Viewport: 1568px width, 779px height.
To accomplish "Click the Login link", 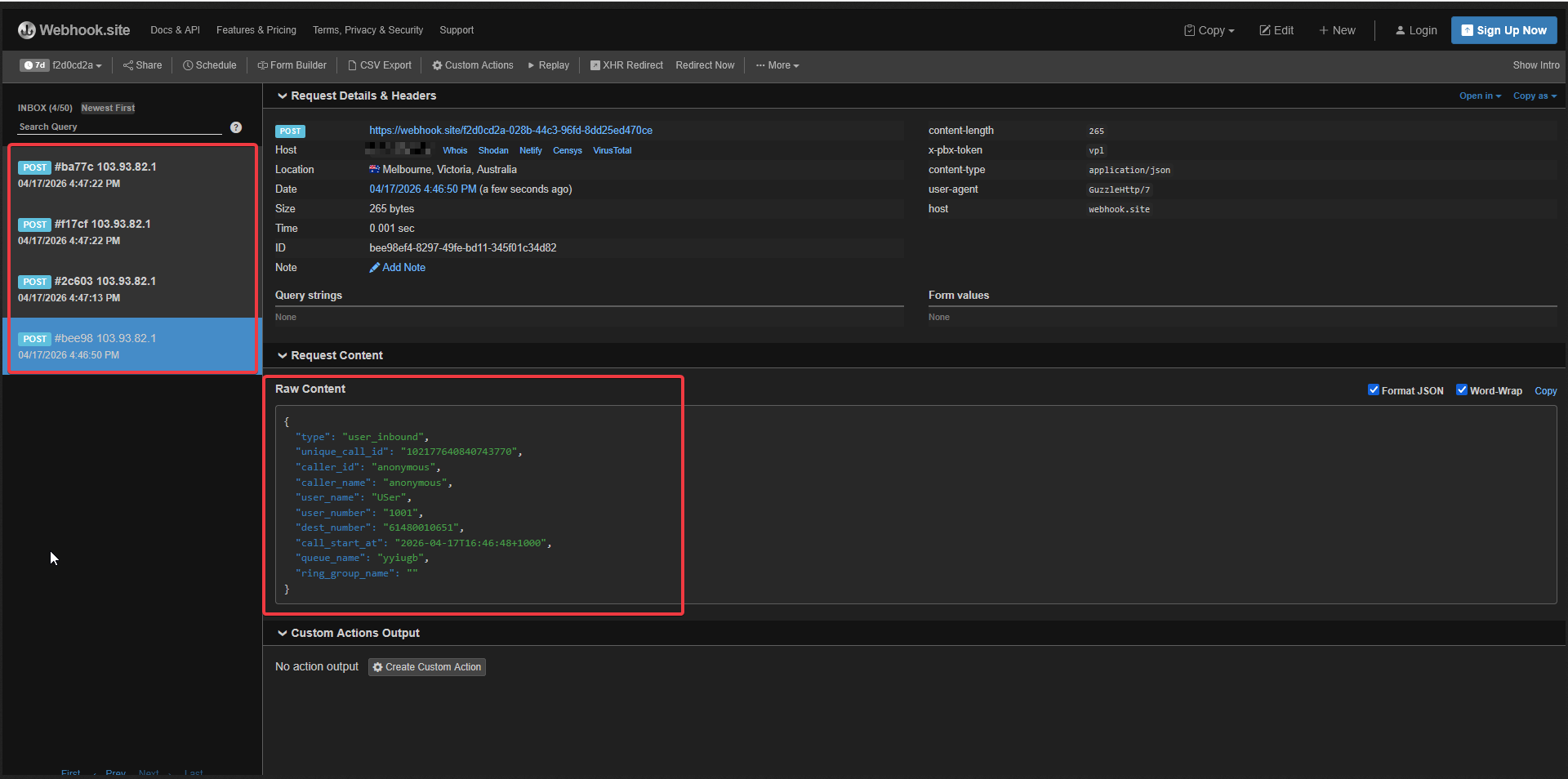I will click(x=1416, y=30).
